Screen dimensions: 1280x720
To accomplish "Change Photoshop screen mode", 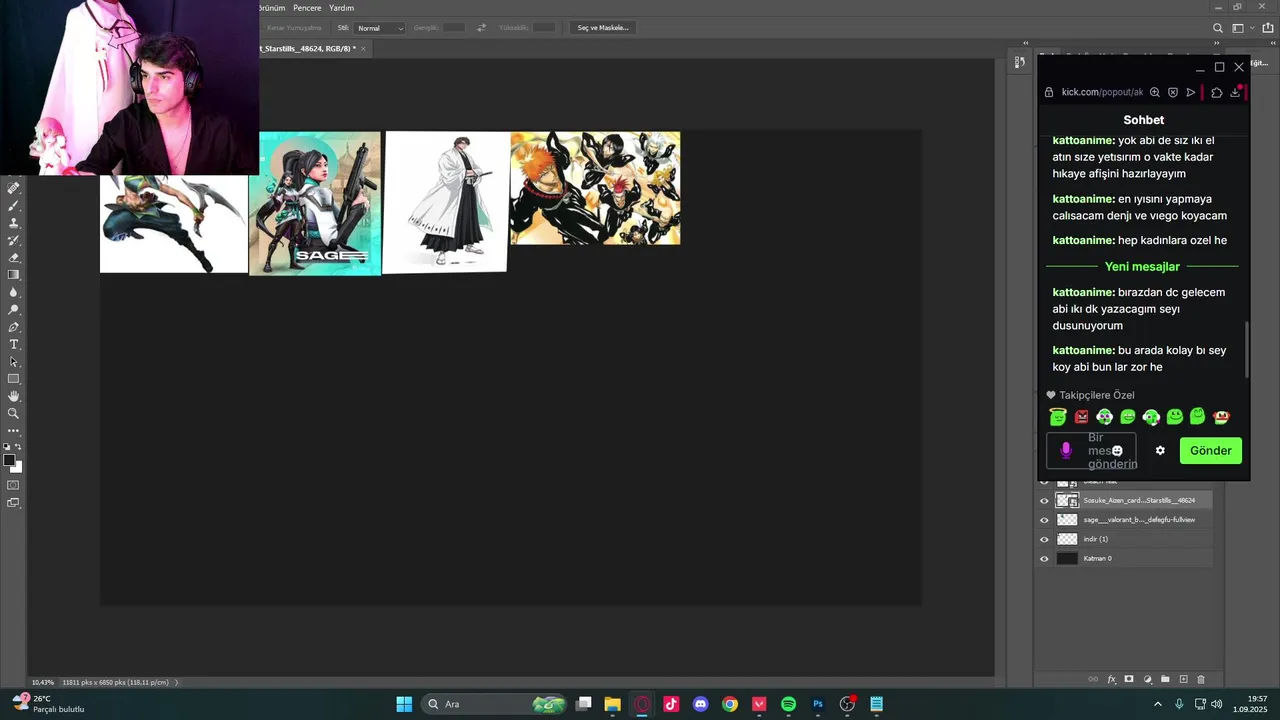I will 14,503.
